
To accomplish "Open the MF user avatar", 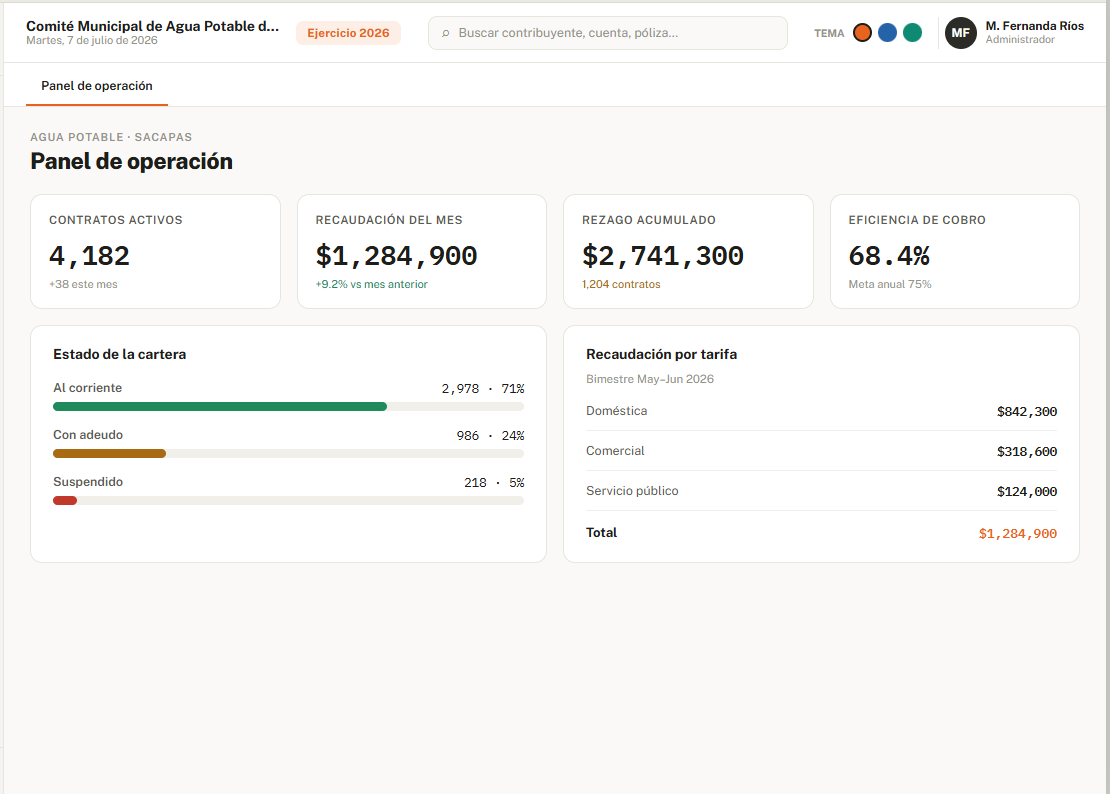I will point(960,33).
